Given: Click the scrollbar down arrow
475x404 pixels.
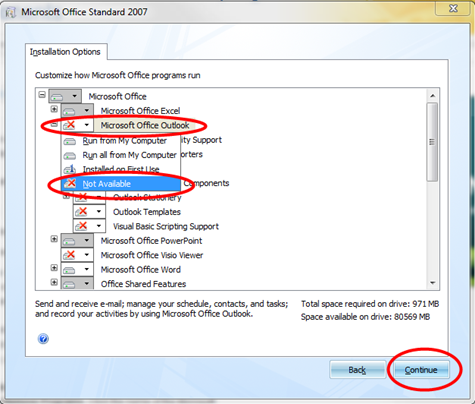Looking at the screenshot, I should (x=433, y=283).
